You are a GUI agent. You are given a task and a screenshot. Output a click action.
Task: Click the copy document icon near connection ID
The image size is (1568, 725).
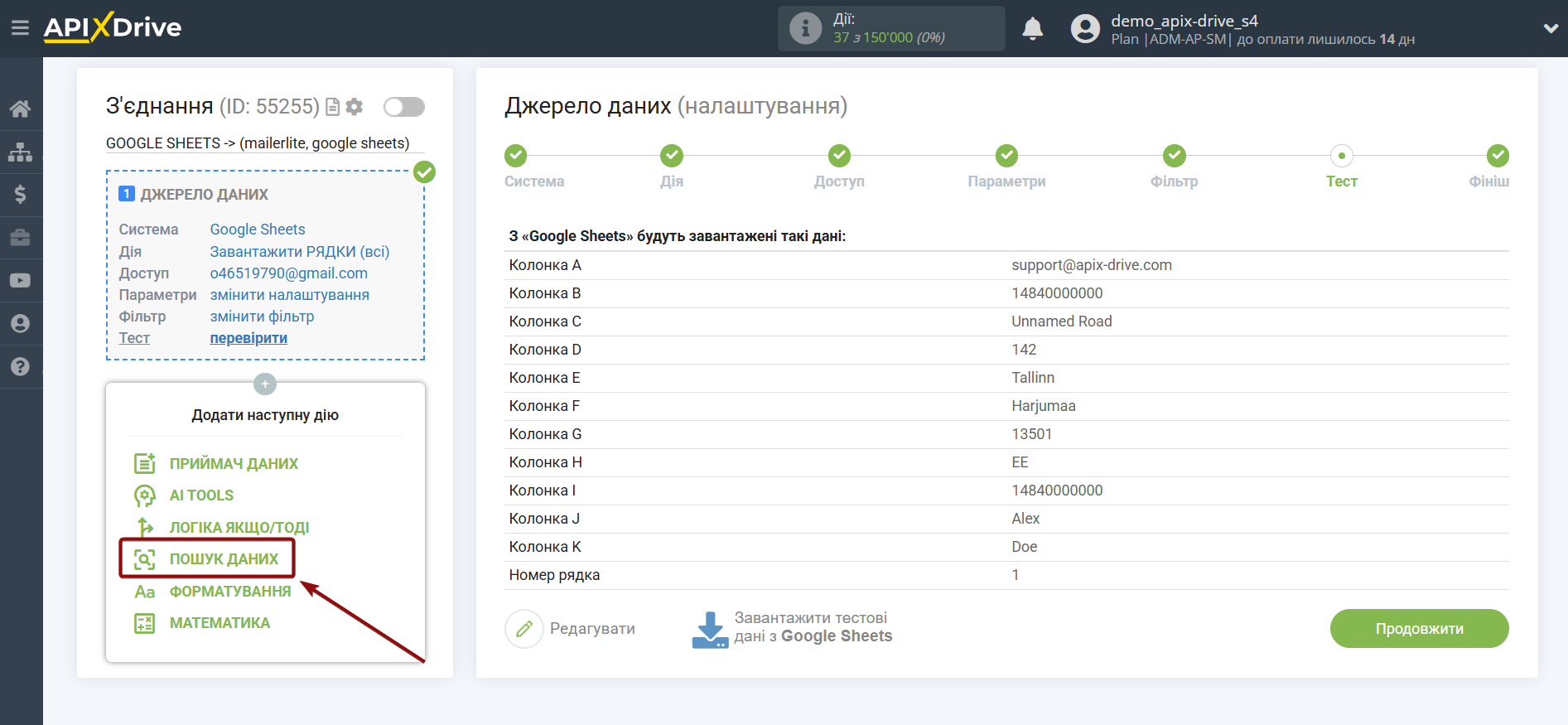click(x=333, y=107)
